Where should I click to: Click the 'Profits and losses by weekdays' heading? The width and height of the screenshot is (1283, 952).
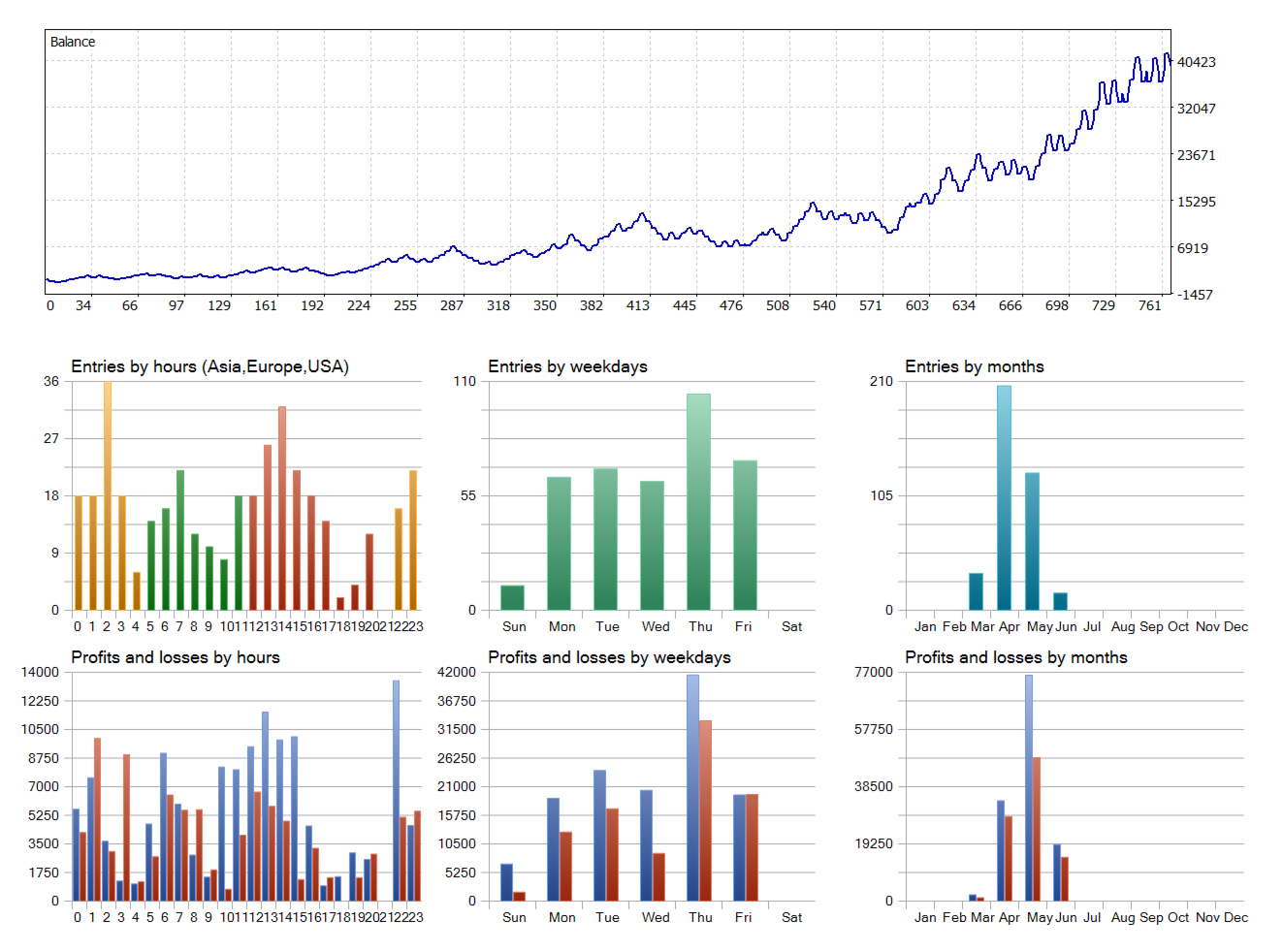[609, 657]
